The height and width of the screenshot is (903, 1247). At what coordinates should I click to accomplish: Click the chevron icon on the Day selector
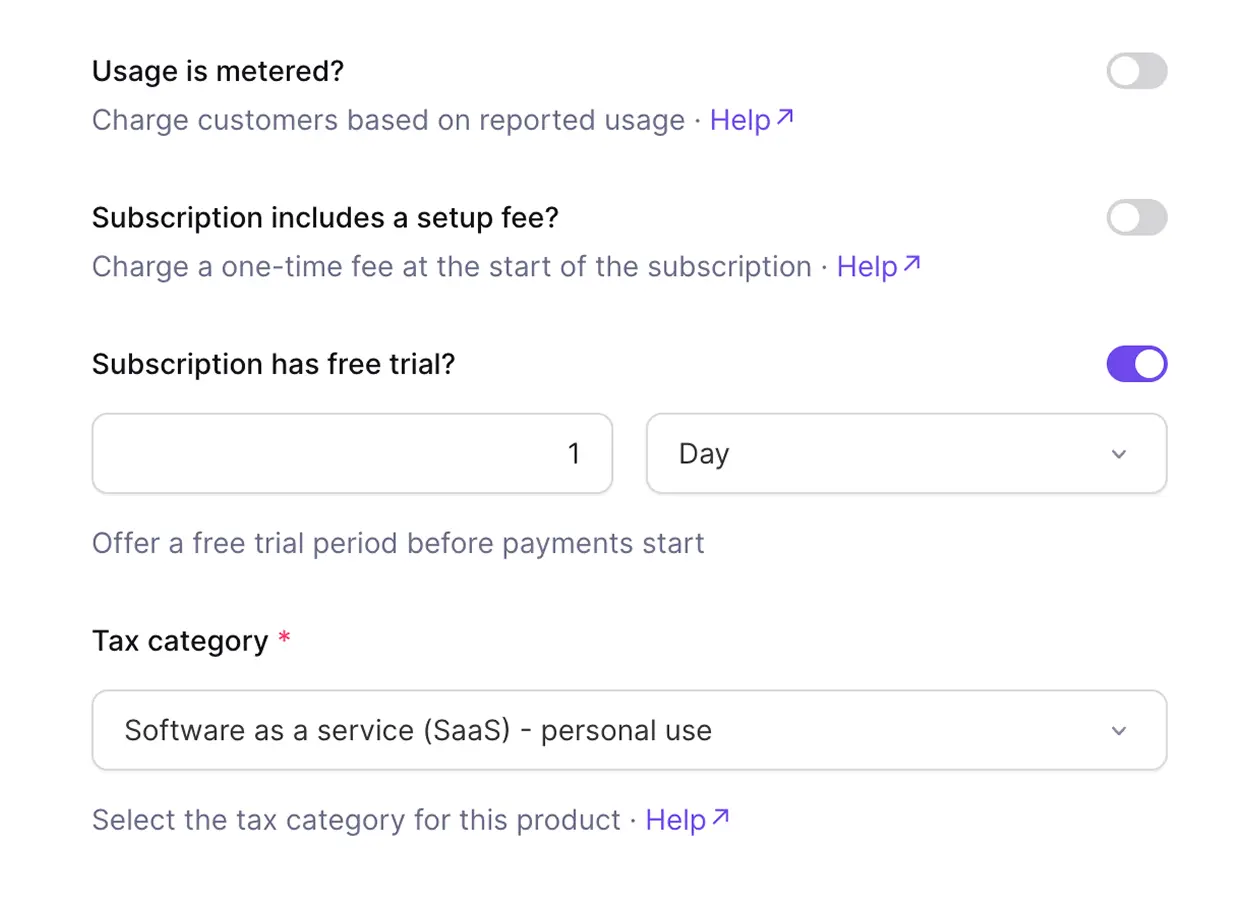tap(1119, 454)
